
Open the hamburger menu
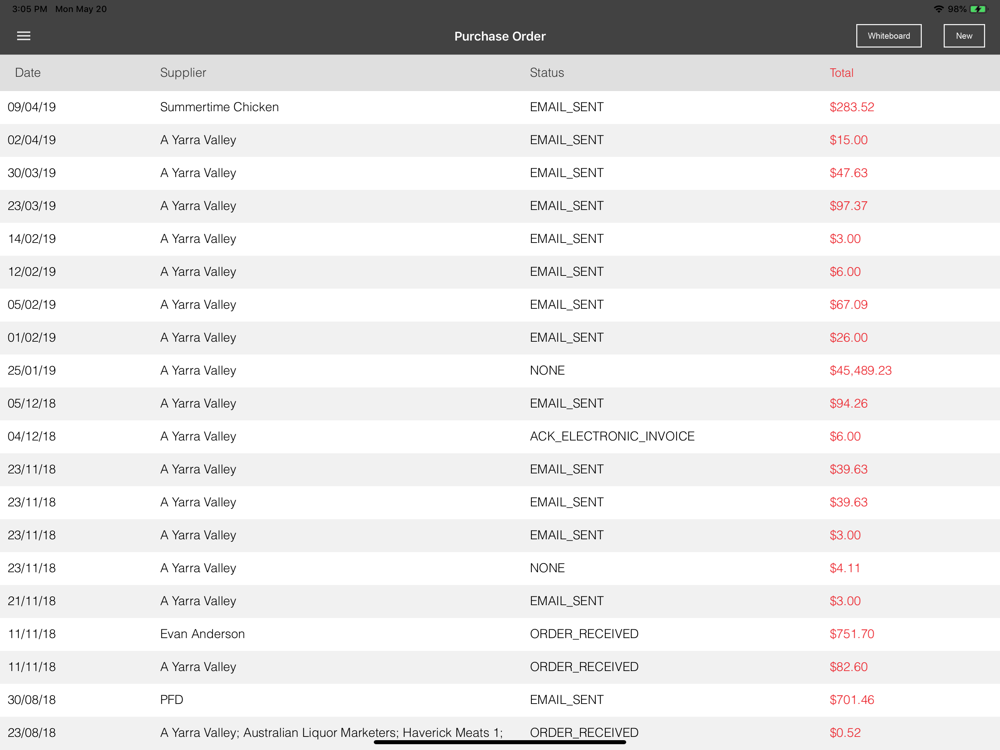pos(24,36)
